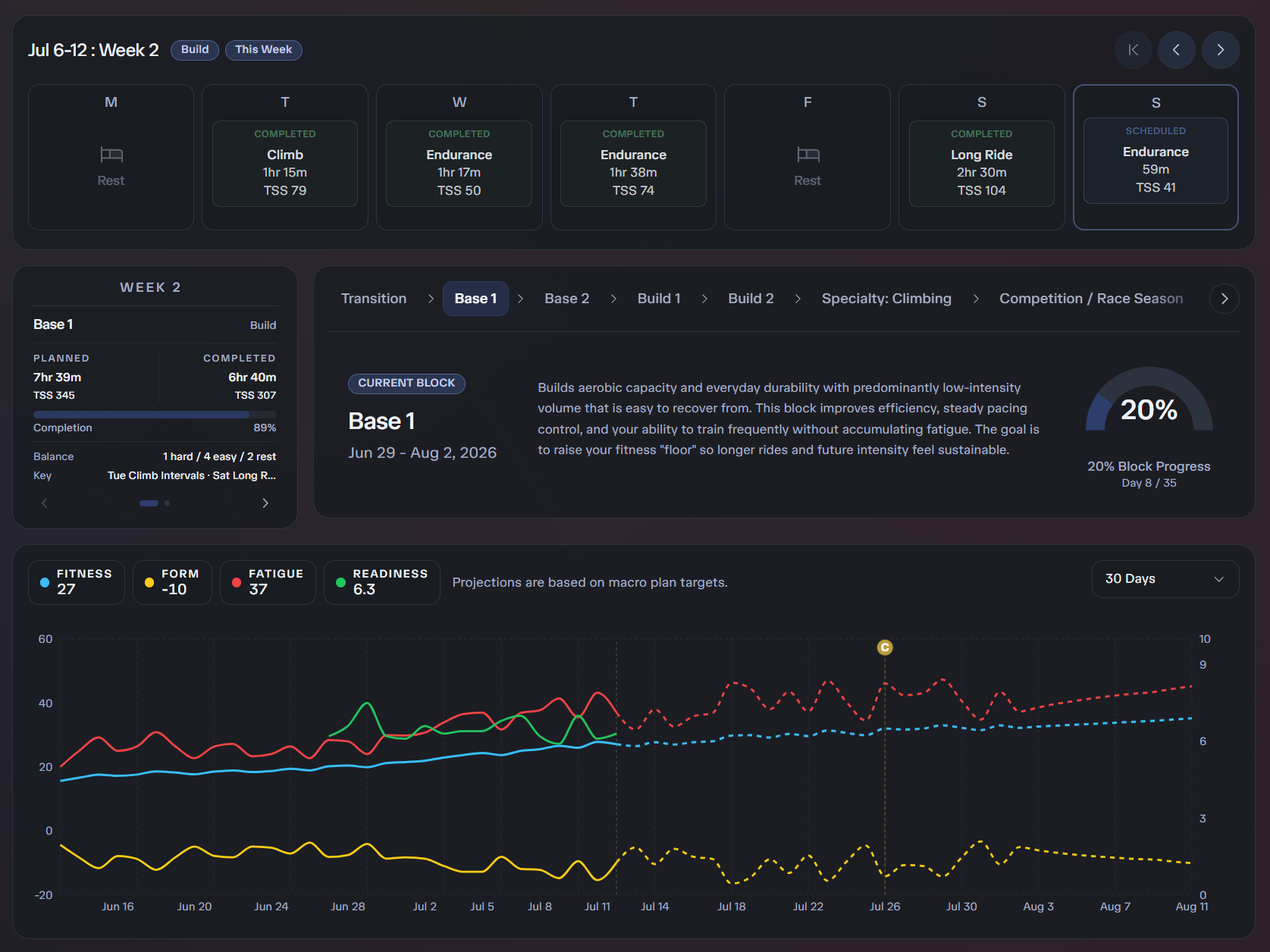
Task: Go to previous week arrow
Action: (1177, 50)
